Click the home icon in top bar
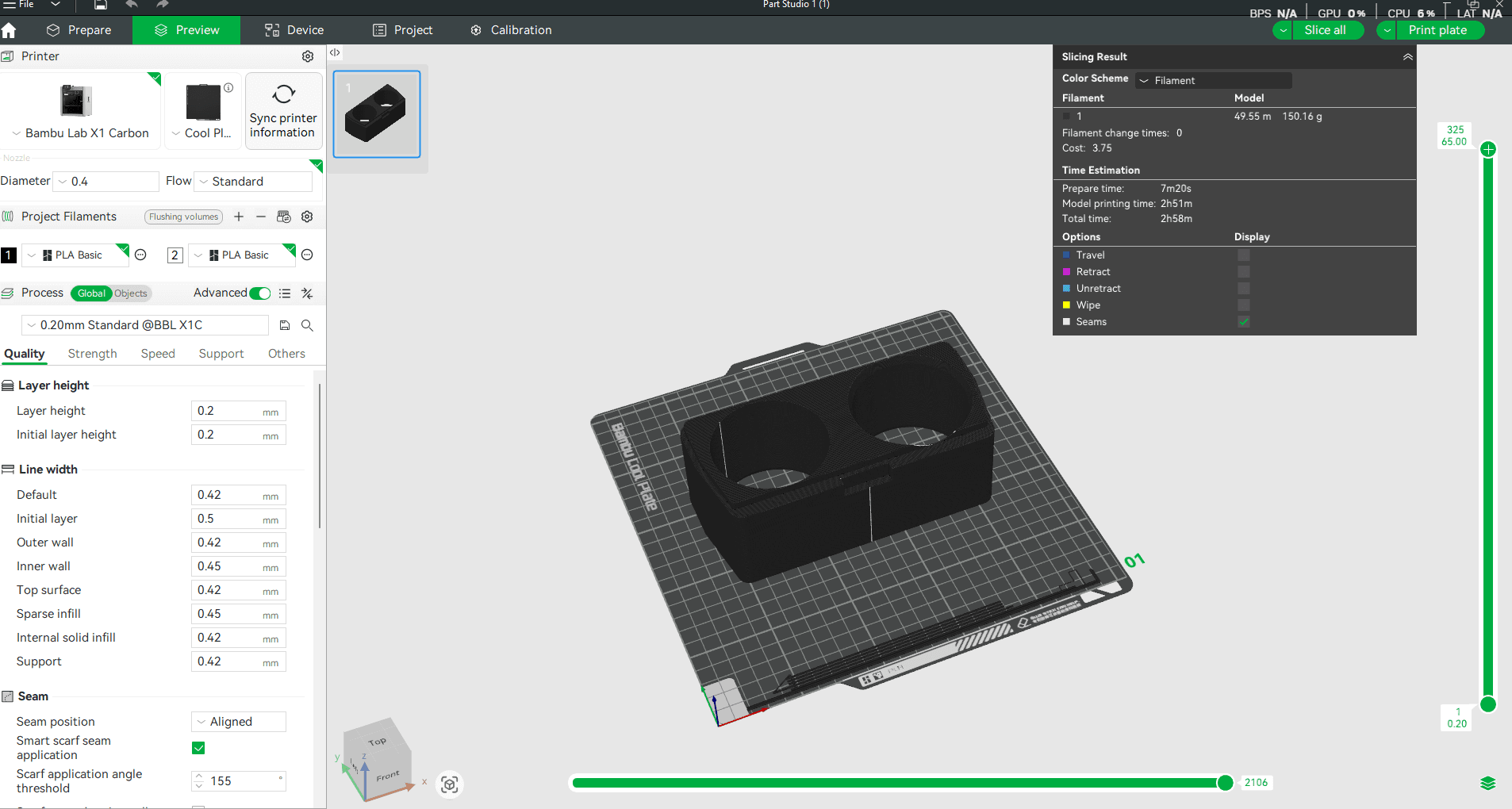This screenshot has height=809, width=1512. [x=9, y=30]
